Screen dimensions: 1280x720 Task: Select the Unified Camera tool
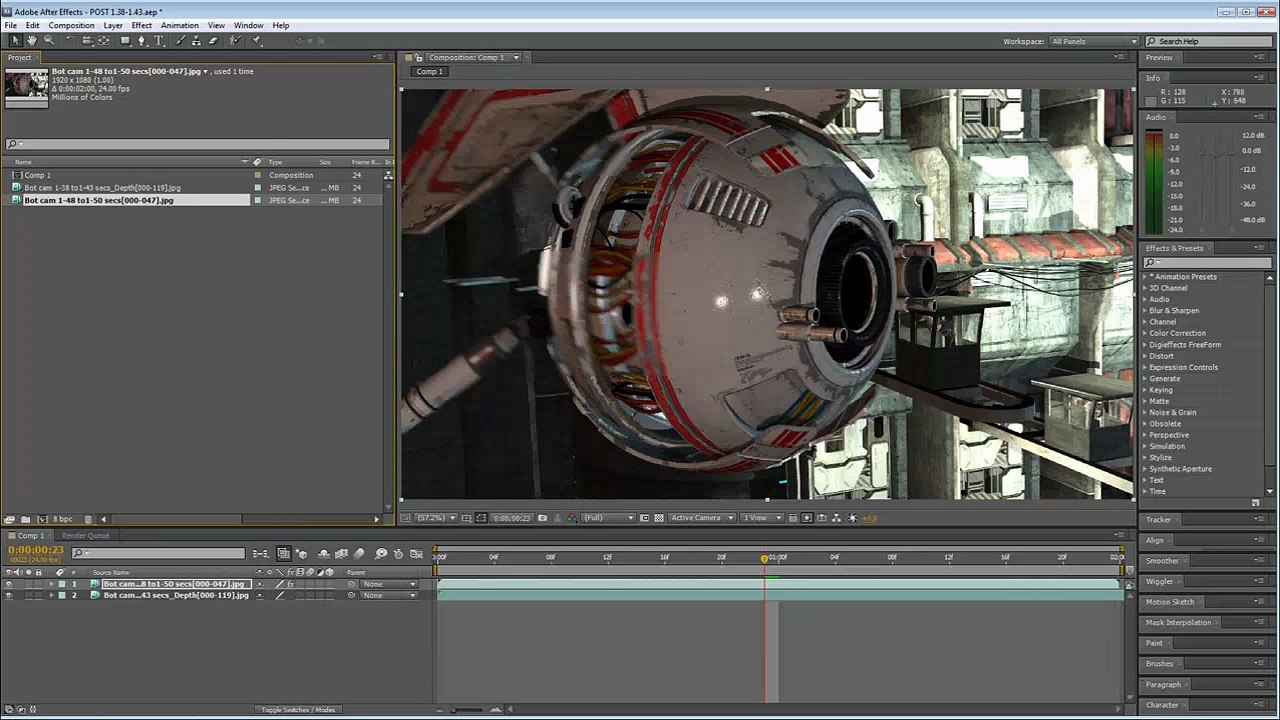[x=87, y=41]
